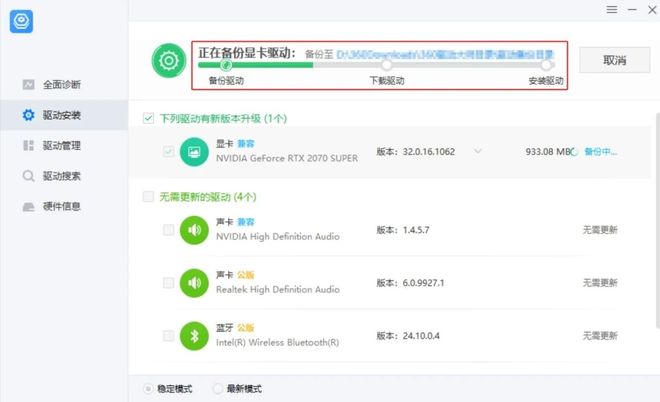Click the 933.08 MB size value
660x402 pixels.
click(548, 152)
